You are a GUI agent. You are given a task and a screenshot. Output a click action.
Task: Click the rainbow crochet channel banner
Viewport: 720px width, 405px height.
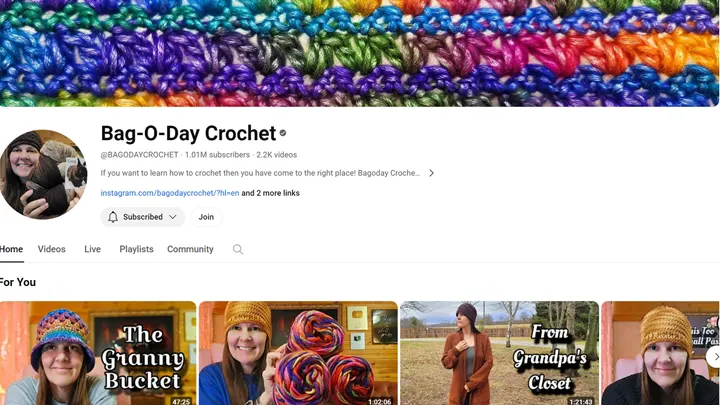tap(360, 53)
